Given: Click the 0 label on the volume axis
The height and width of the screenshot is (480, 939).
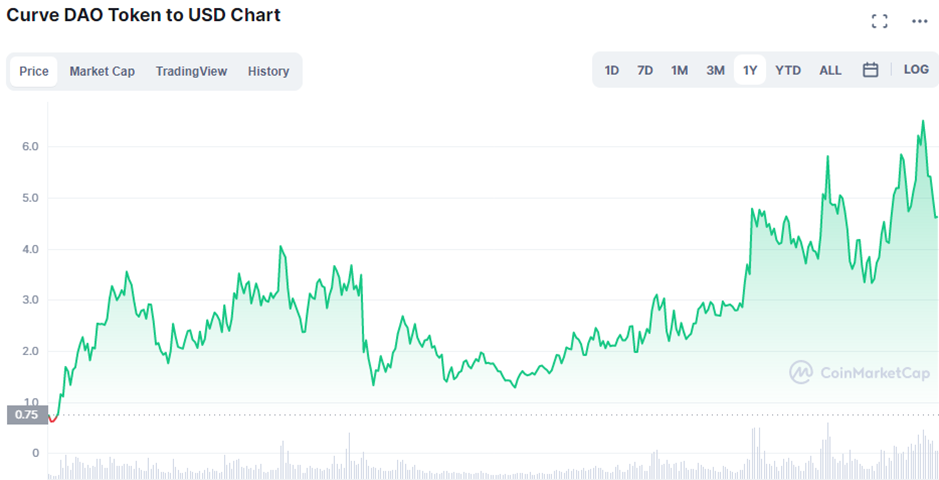Looking at the screenshot, I should pyautogui.click(x=35, y=453).
